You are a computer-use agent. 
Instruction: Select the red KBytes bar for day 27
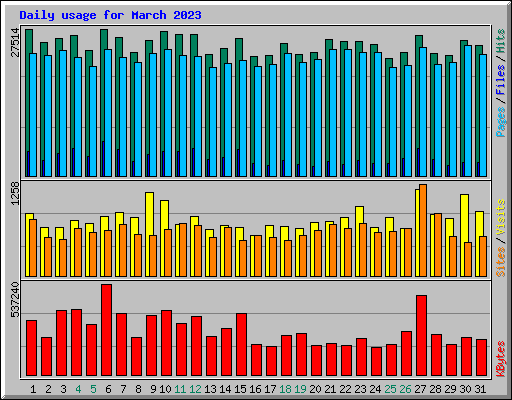[422, 336]
